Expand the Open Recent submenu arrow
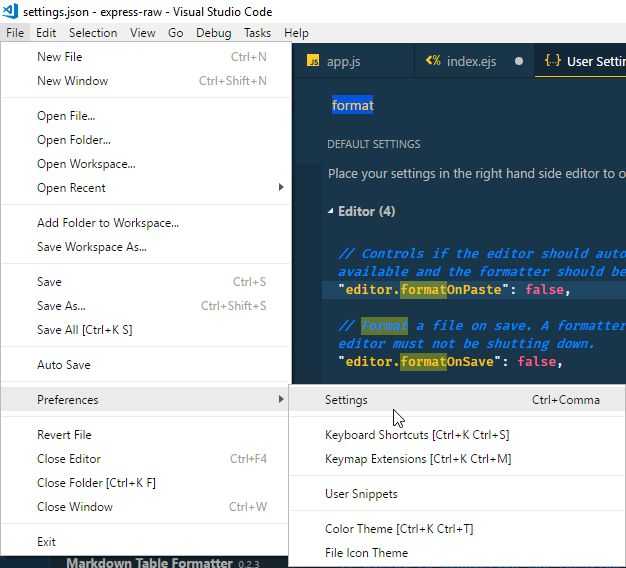The image size is (626, 568). (x=280, y=188)
